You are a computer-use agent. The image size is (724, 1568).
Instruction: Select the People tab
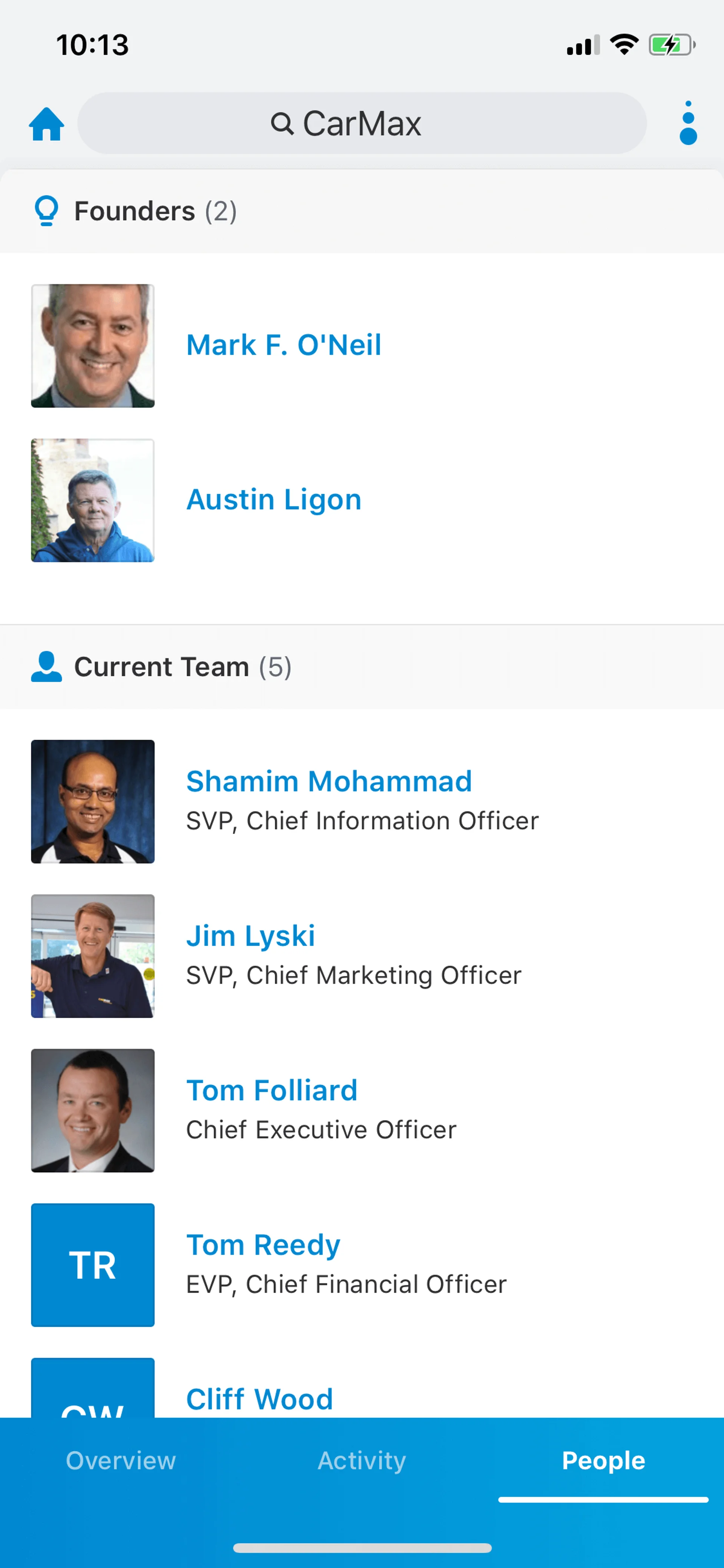[x=603, y=1461]
